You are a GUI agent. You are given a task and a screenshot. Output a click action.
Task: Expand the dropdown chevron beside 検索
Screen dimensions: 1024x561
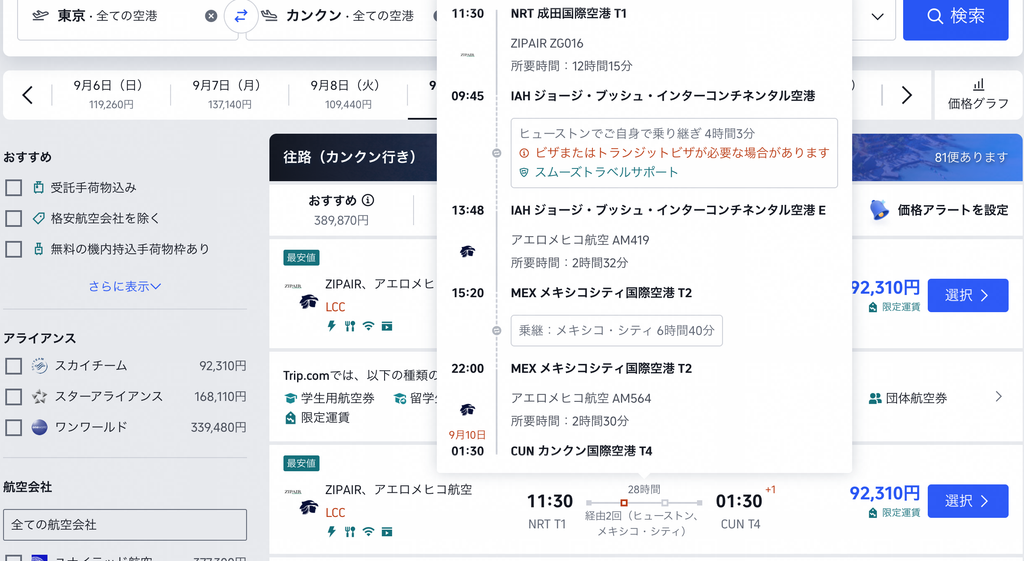(878, 16)
